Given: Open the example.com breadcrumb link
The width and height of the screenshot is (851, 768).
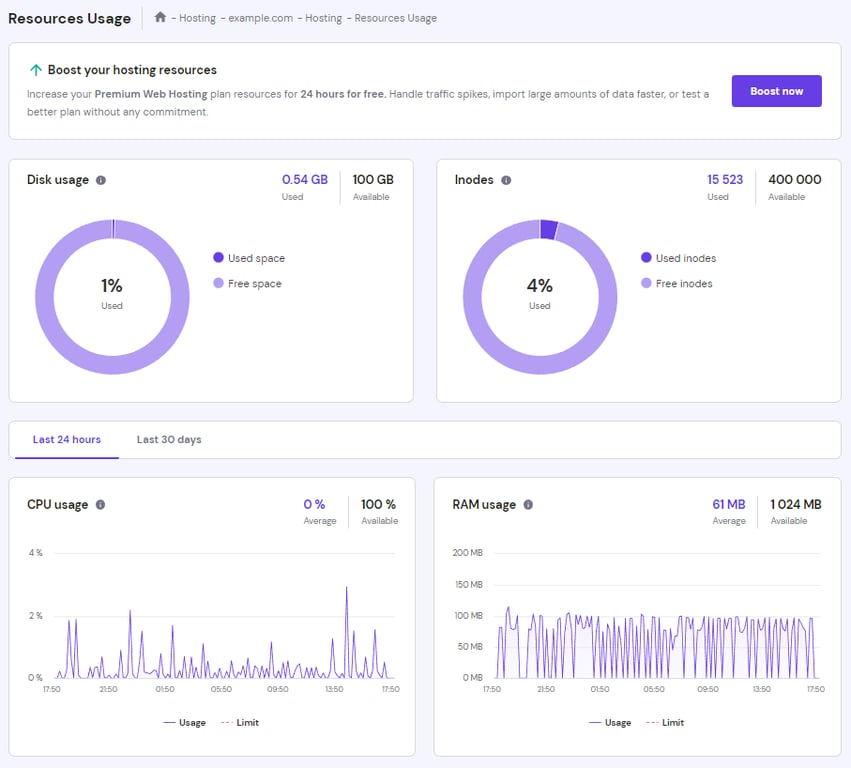Looking at the screenshot, I should 260,18.
